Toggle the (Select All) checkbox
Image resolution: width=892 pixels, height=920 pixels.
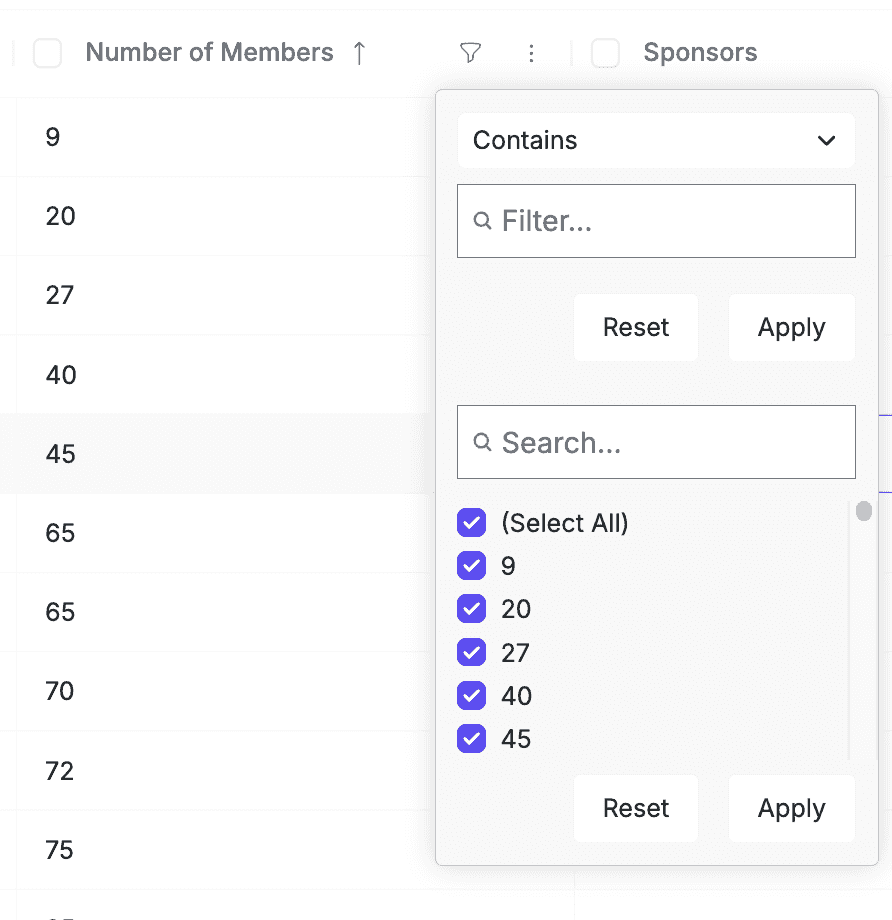(471, 523)
